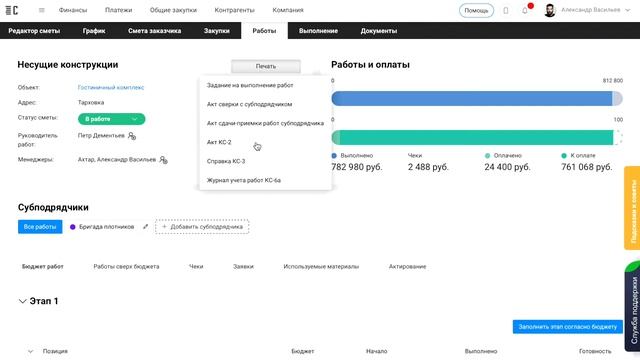Open the Используемые материалы sub-tab
Screen dimensions: 640x360
pyautogui.click(x=321, y=267)
